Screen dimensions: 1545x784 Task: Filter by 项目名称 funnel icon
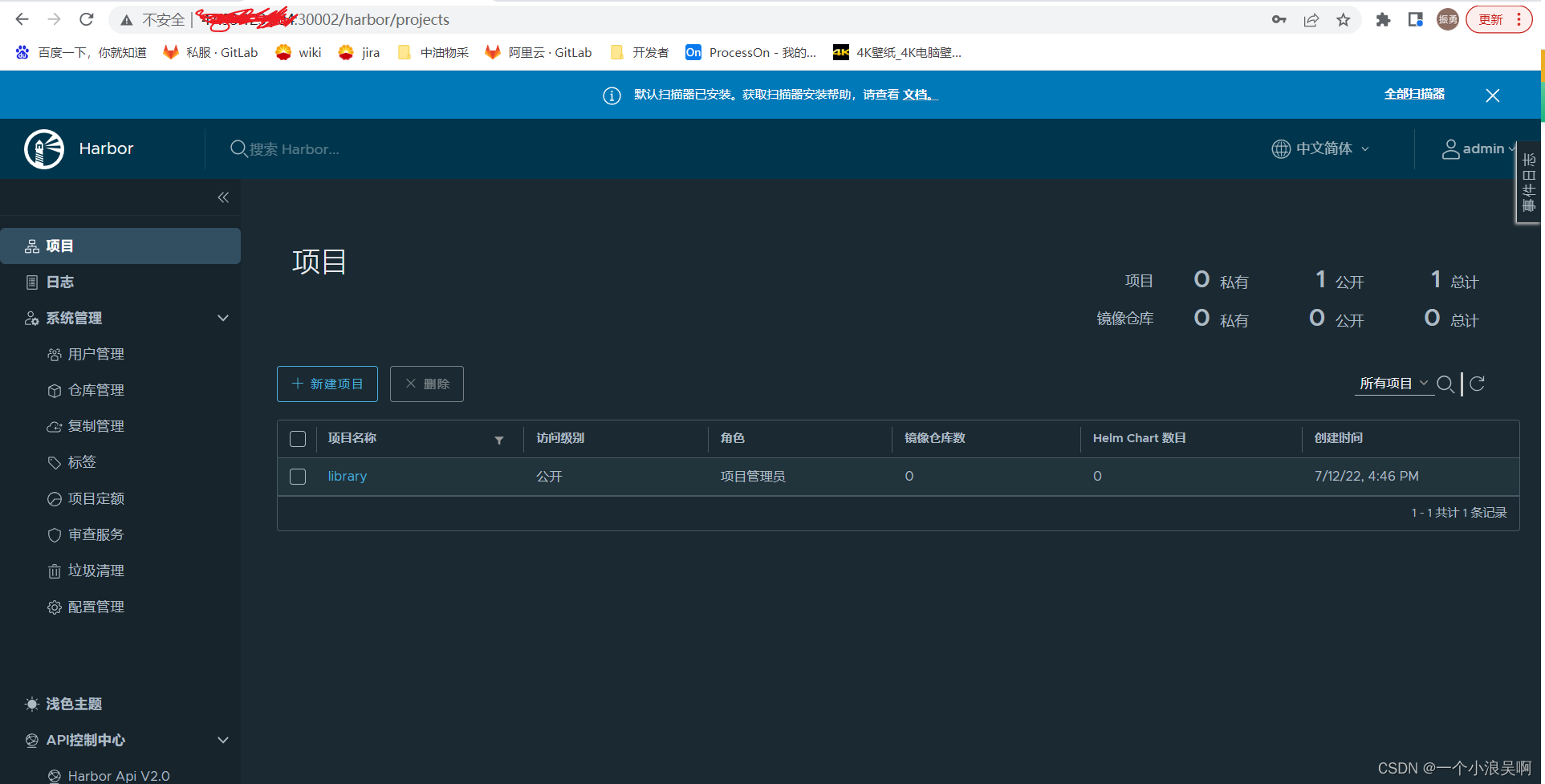point(499,440)
